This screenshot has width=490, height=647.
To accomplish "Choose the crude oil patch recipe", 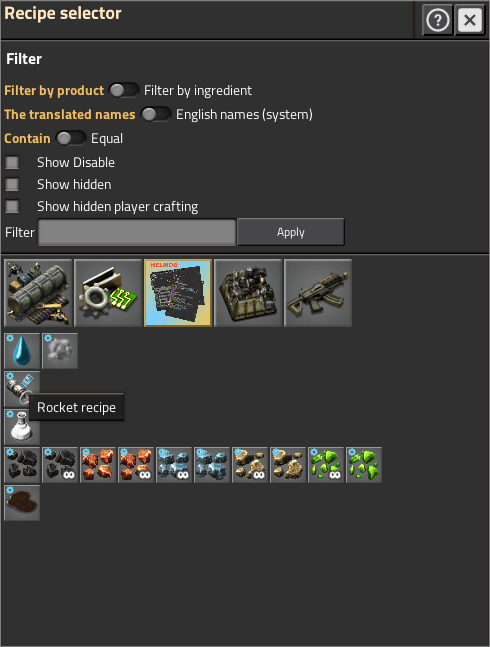I will coord(22,503).
